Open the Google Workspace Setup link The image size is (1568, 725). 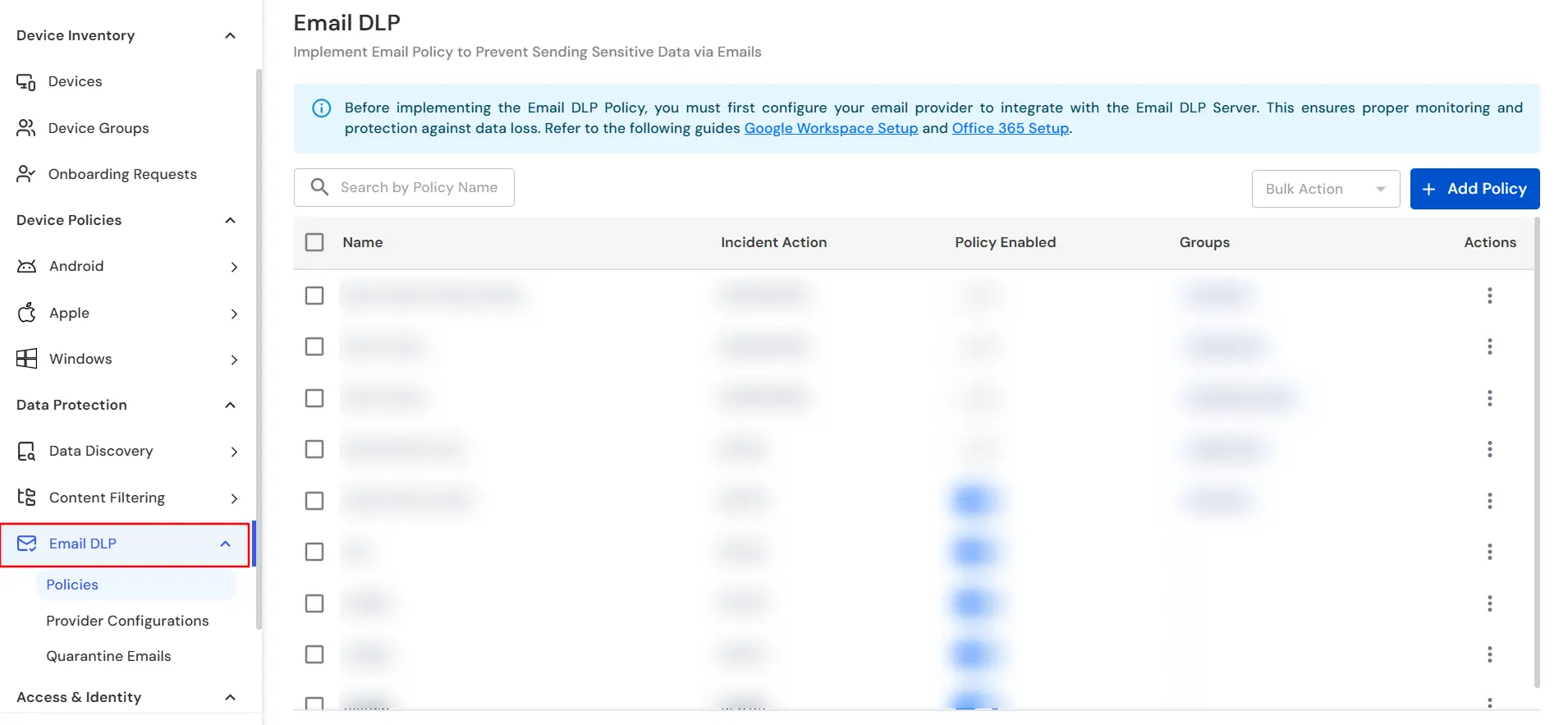click(831, 128)
